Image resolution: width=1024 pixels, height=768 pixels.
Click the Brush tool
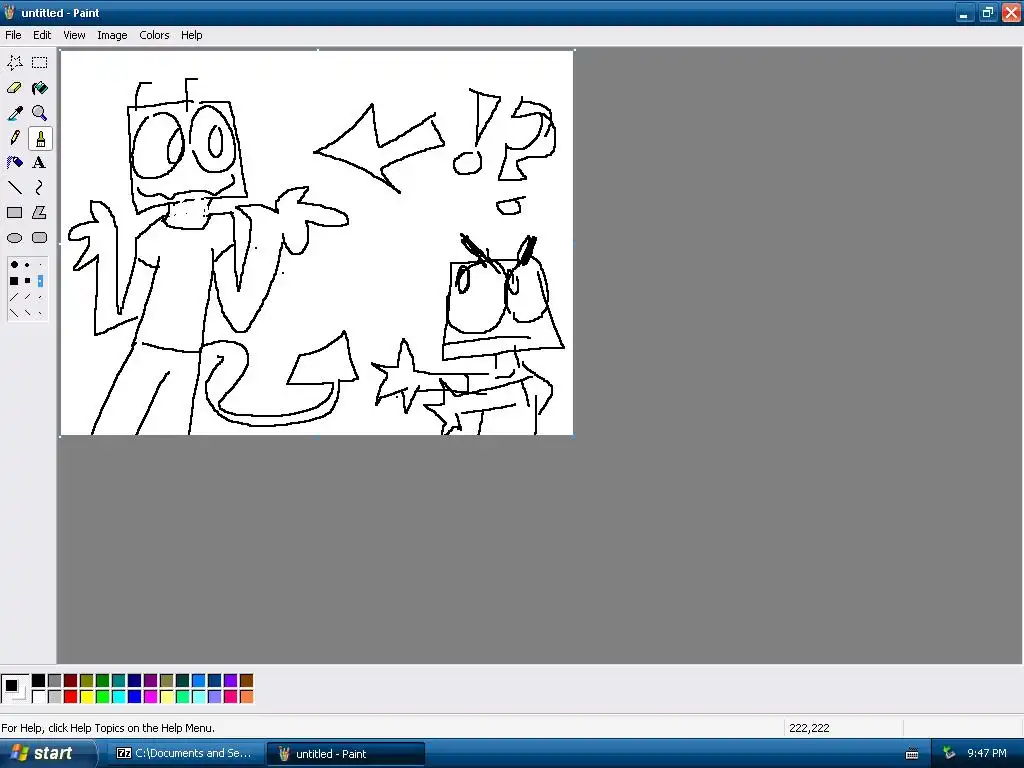click(x=40, y=138)
